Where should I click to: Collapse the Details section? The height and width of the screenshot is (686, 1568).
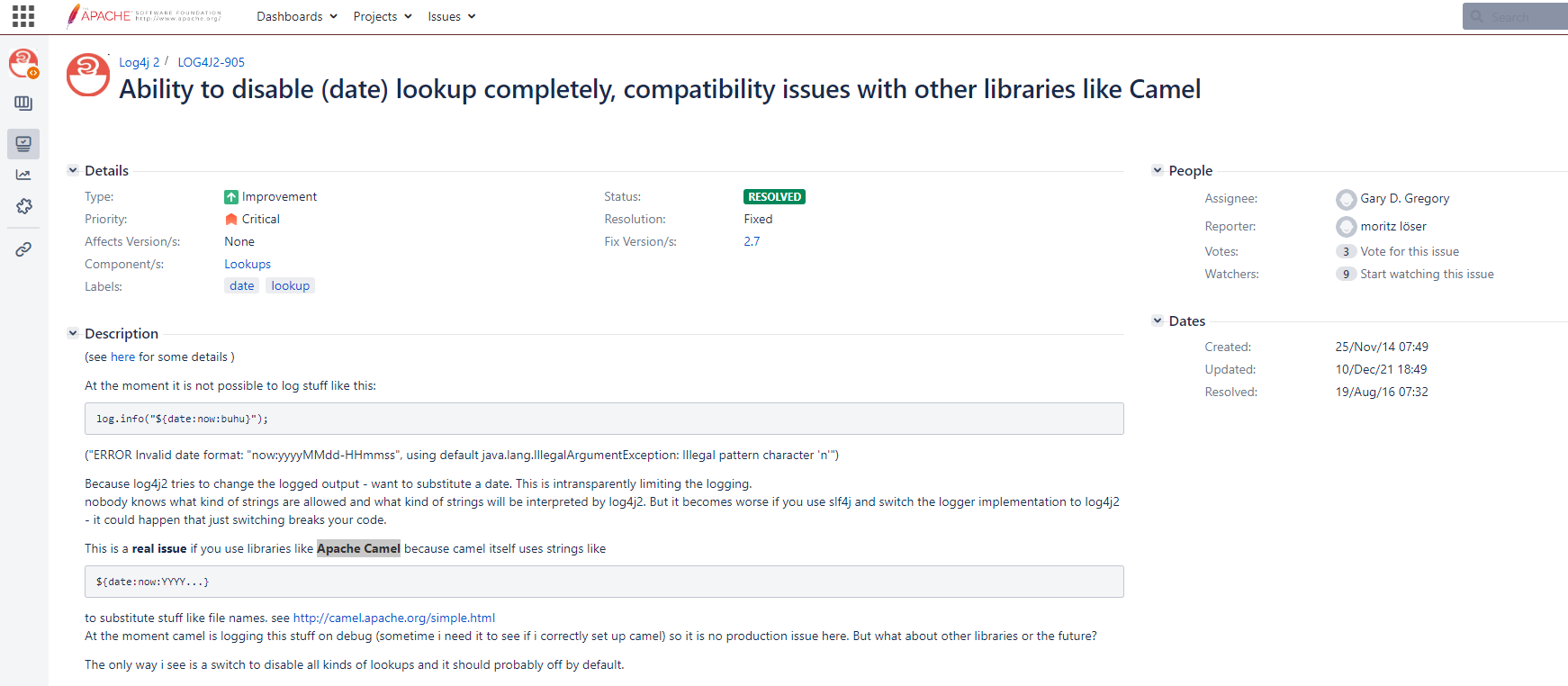[73, 170]
